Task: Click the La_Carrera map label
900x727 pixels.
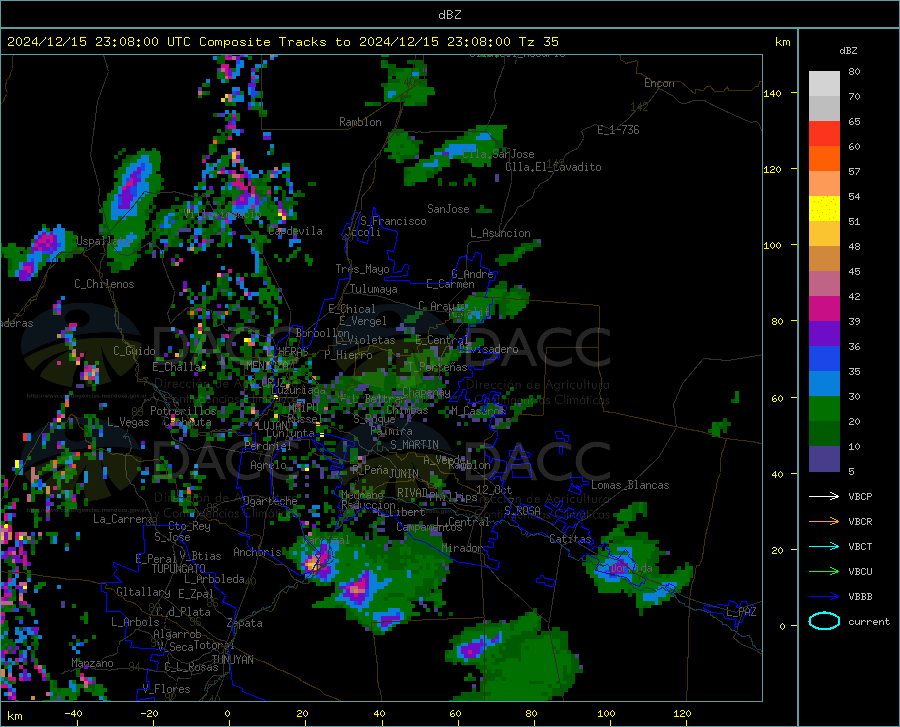Action: click(123, 519)
